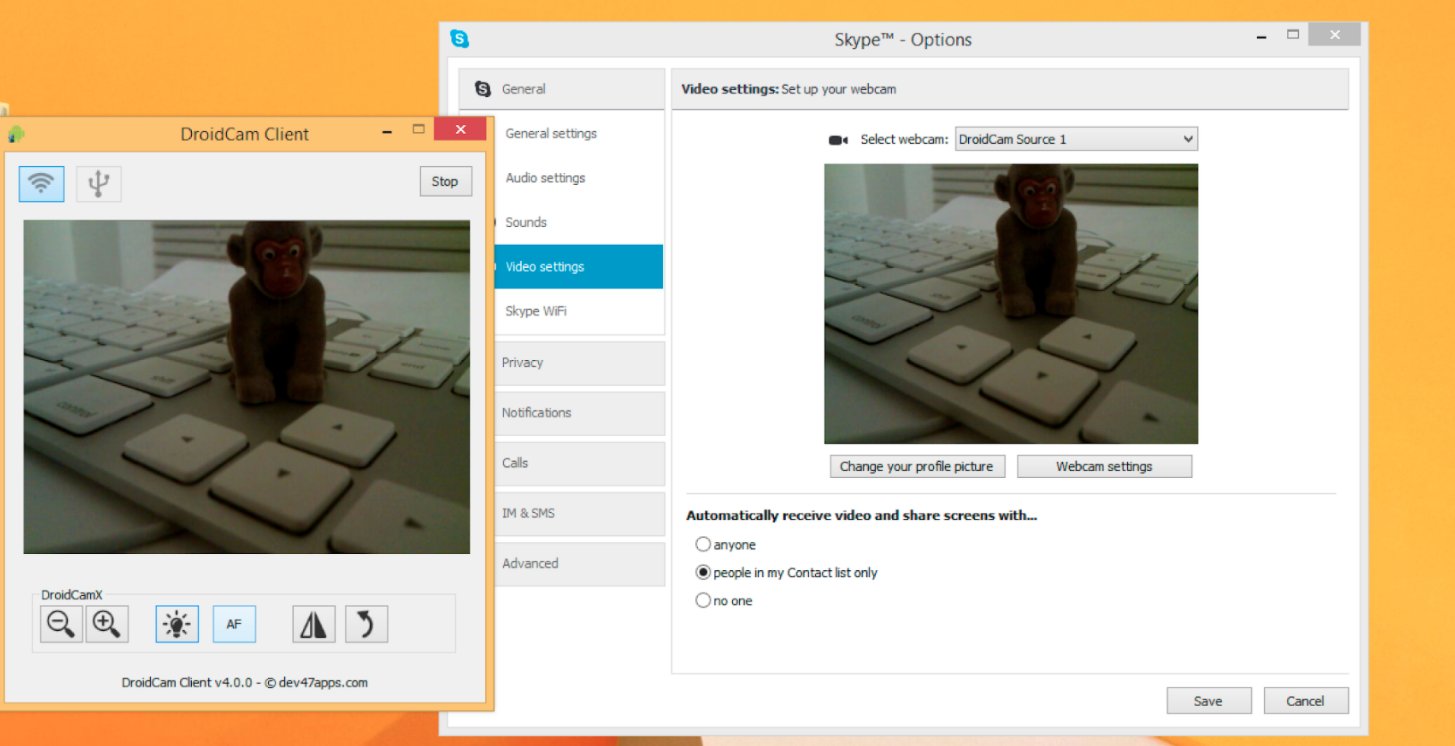The image size is (1455, 746).
Task: Expand the Privacy settings section
Action: [x=522, y=363]
